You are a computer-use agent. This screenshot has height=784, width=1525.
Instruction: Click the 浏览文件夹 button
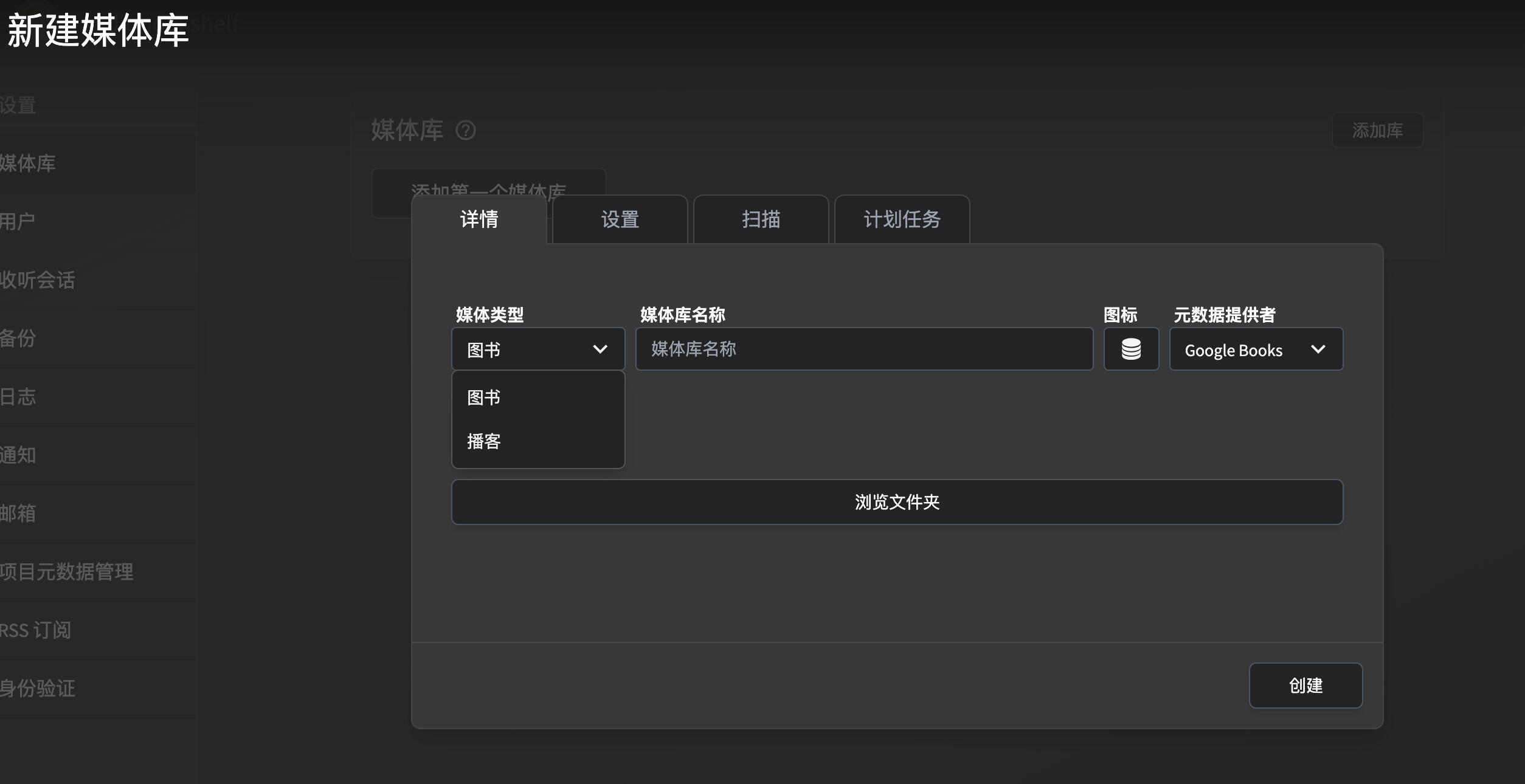(897, 502)
